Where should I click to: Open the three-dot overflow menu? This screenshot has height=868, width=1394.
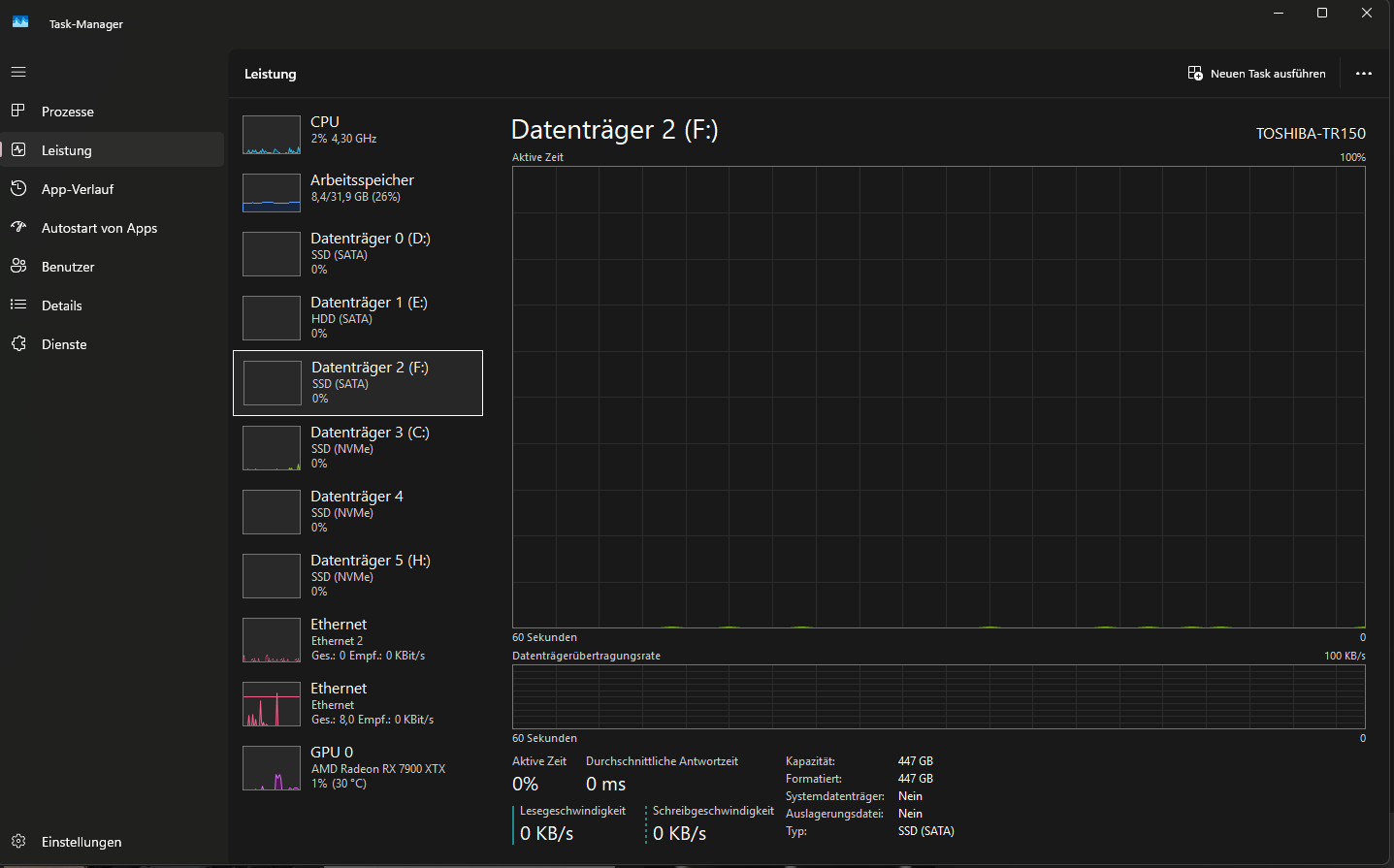pos(1363,73)
